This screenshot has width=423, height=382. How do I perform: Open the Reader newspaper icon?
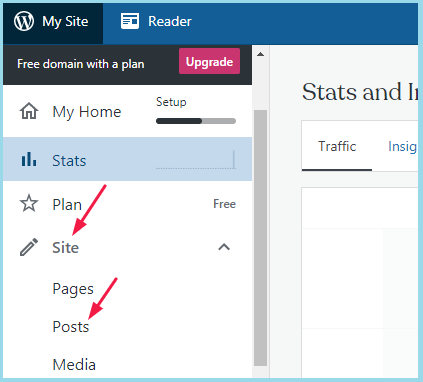point(130,21)
